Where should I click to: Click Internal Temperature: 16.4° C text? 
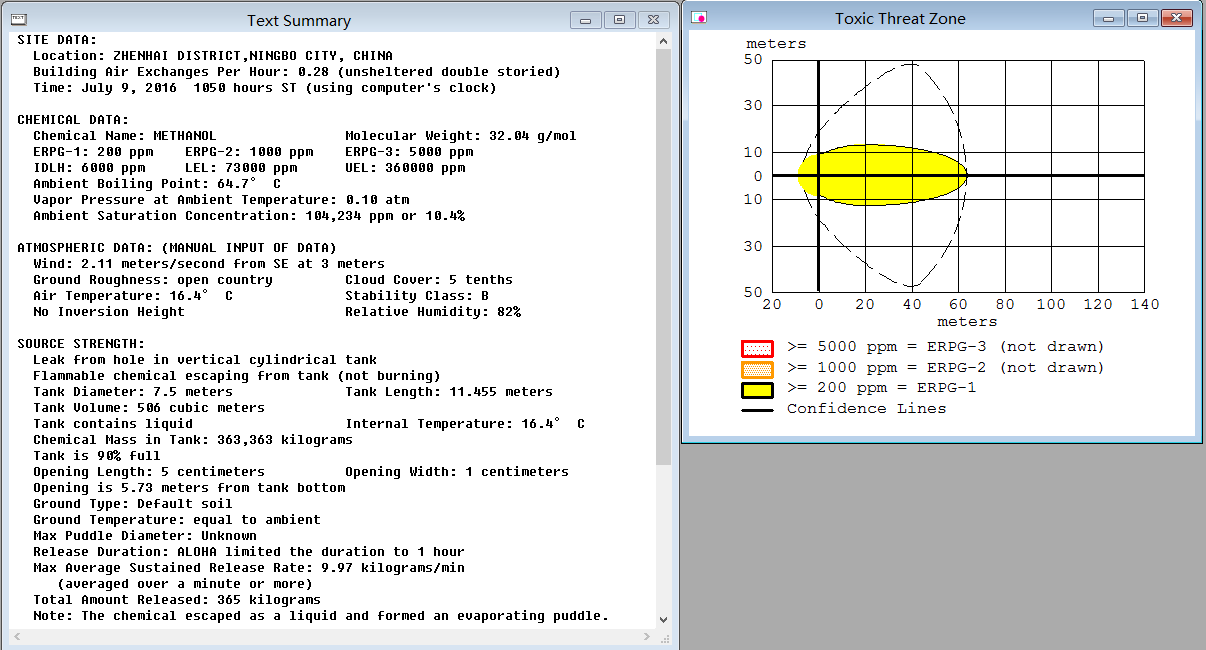(465, 424)
